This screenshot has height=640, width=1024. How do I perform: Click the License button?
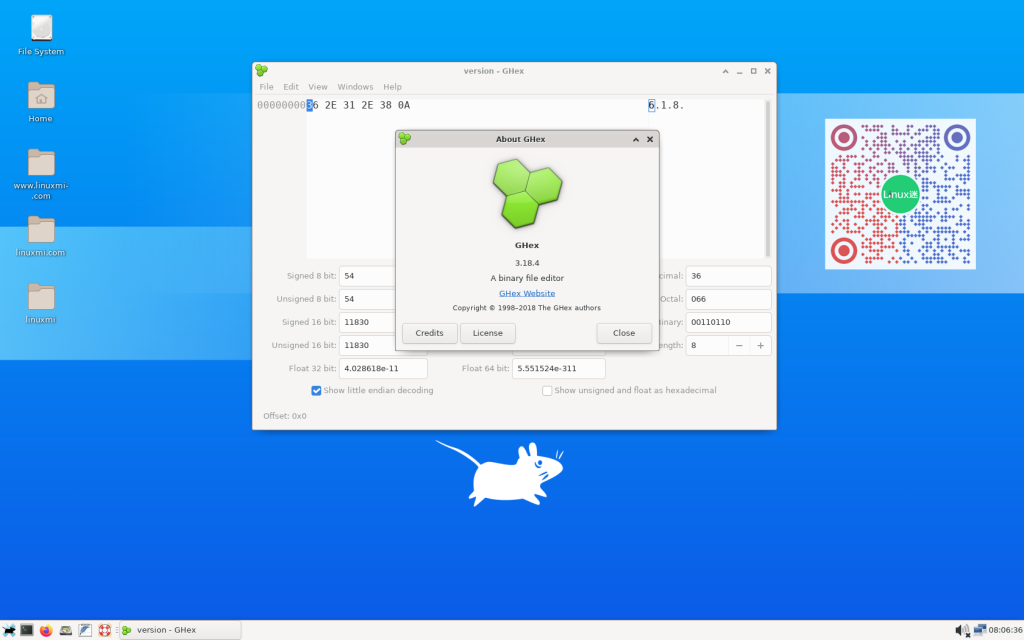coord(488,333)
